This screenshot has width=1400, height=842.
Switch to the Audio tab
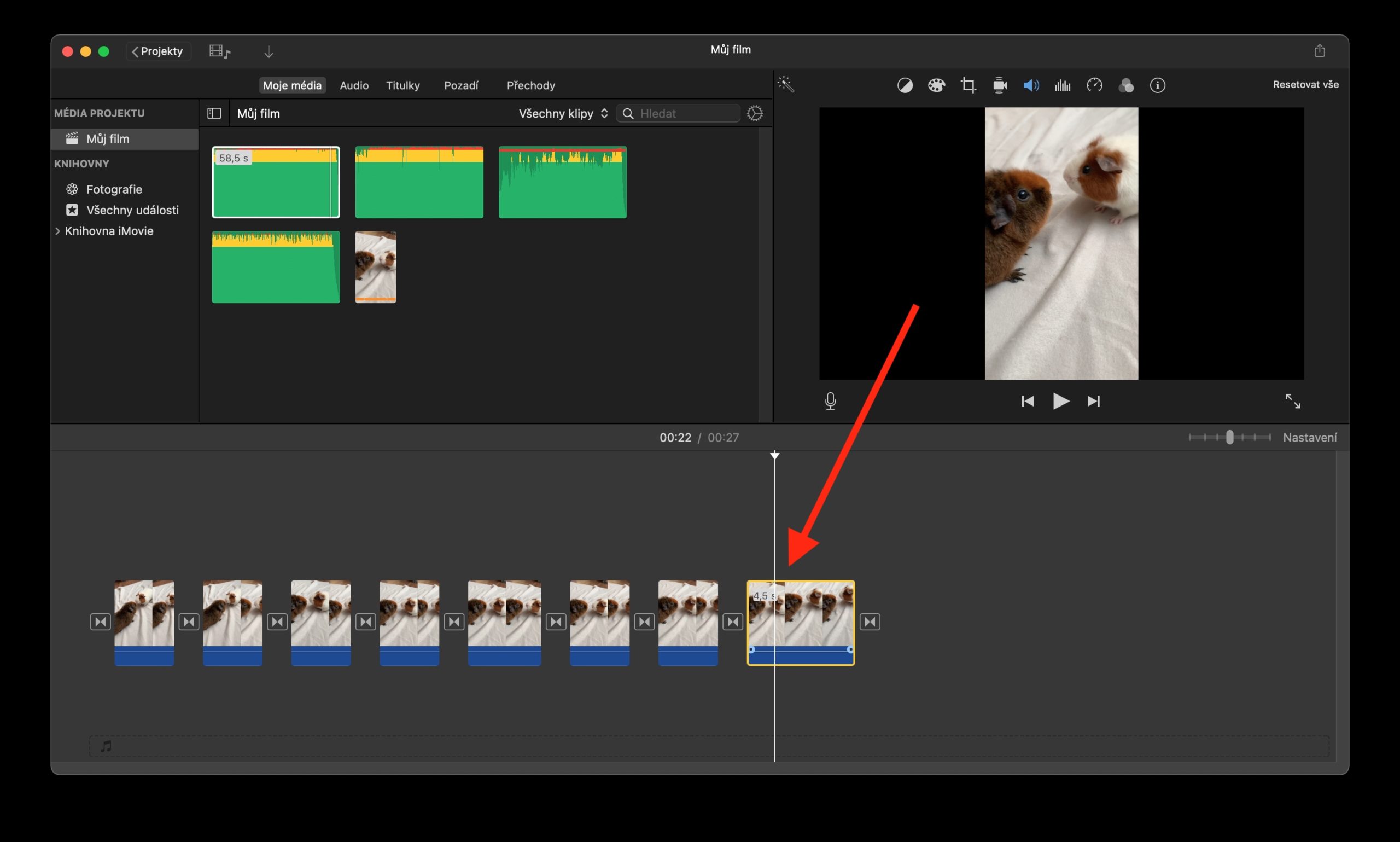[x=354, y=85]
